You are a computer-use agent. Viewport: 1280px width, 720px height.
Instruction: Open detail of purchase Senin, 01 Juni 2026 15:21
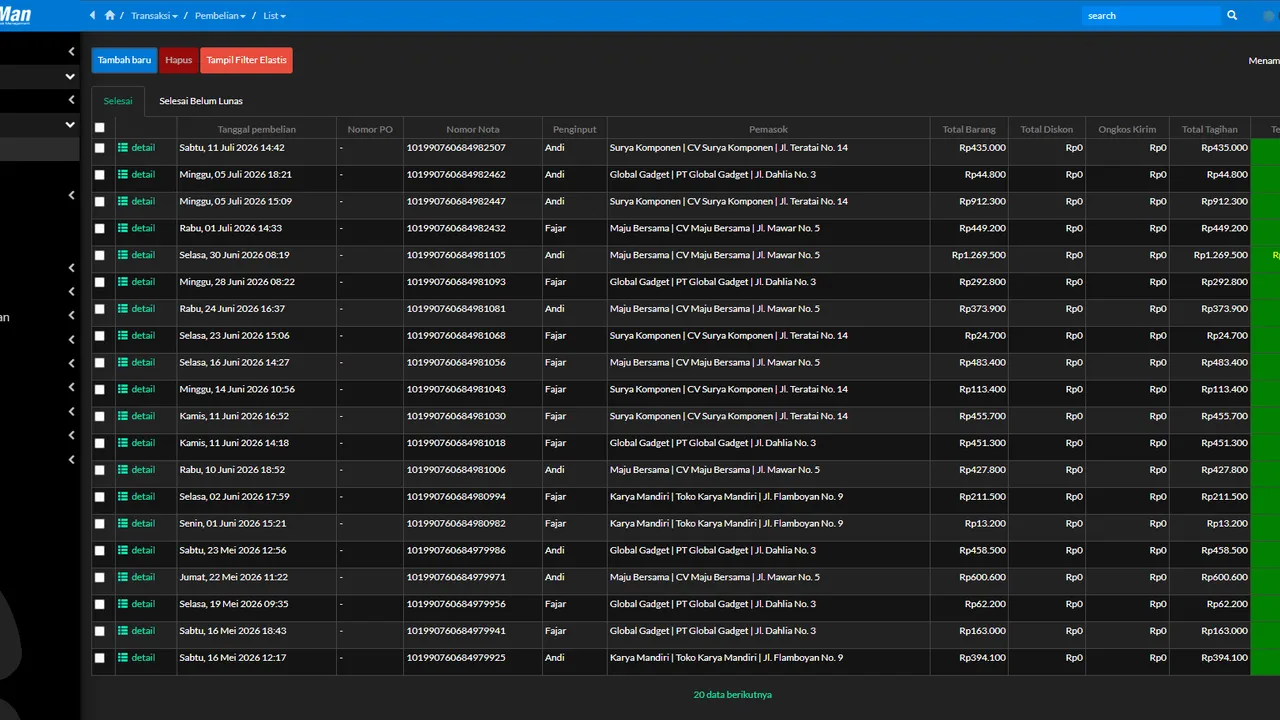tap(136, 524)
